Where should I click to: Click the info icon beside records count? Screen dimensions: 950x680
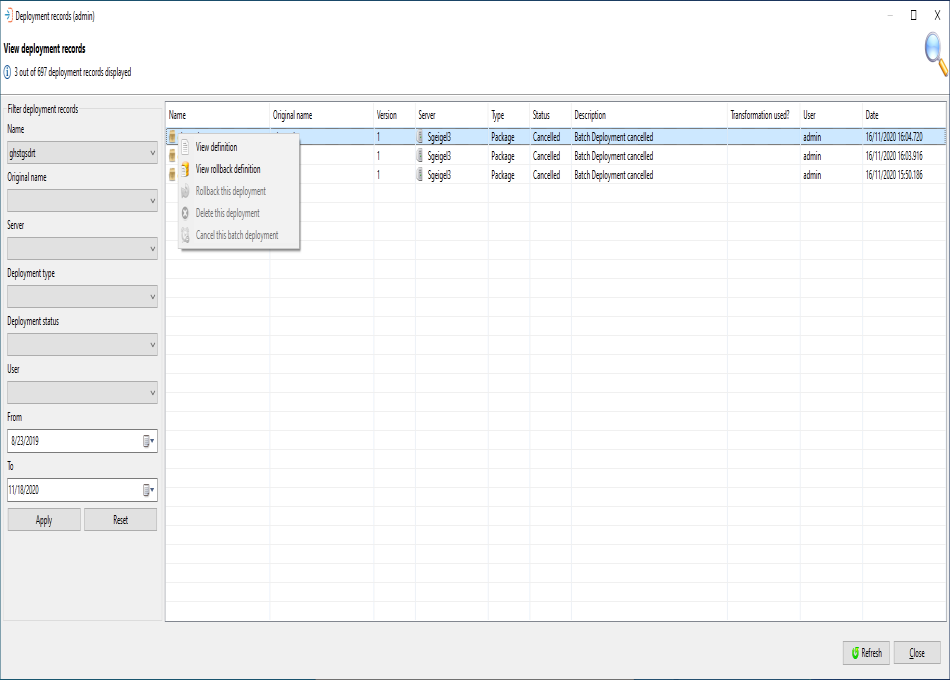click(x=7, y=72)
